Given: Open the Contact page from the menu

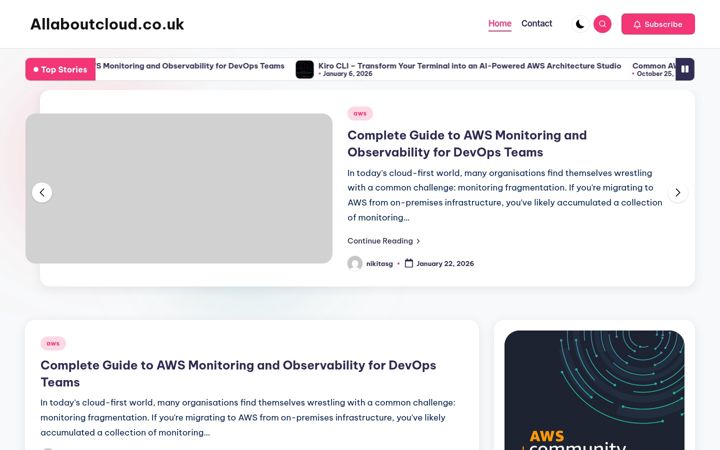Looking at the screenshot, I should tap(536, 23).
